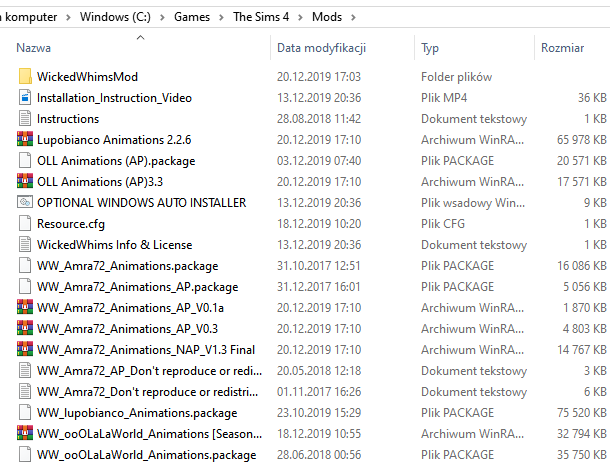
Task: Click the WW_Amra72_Animations.package file icon
Action: (x=25, y=265)
